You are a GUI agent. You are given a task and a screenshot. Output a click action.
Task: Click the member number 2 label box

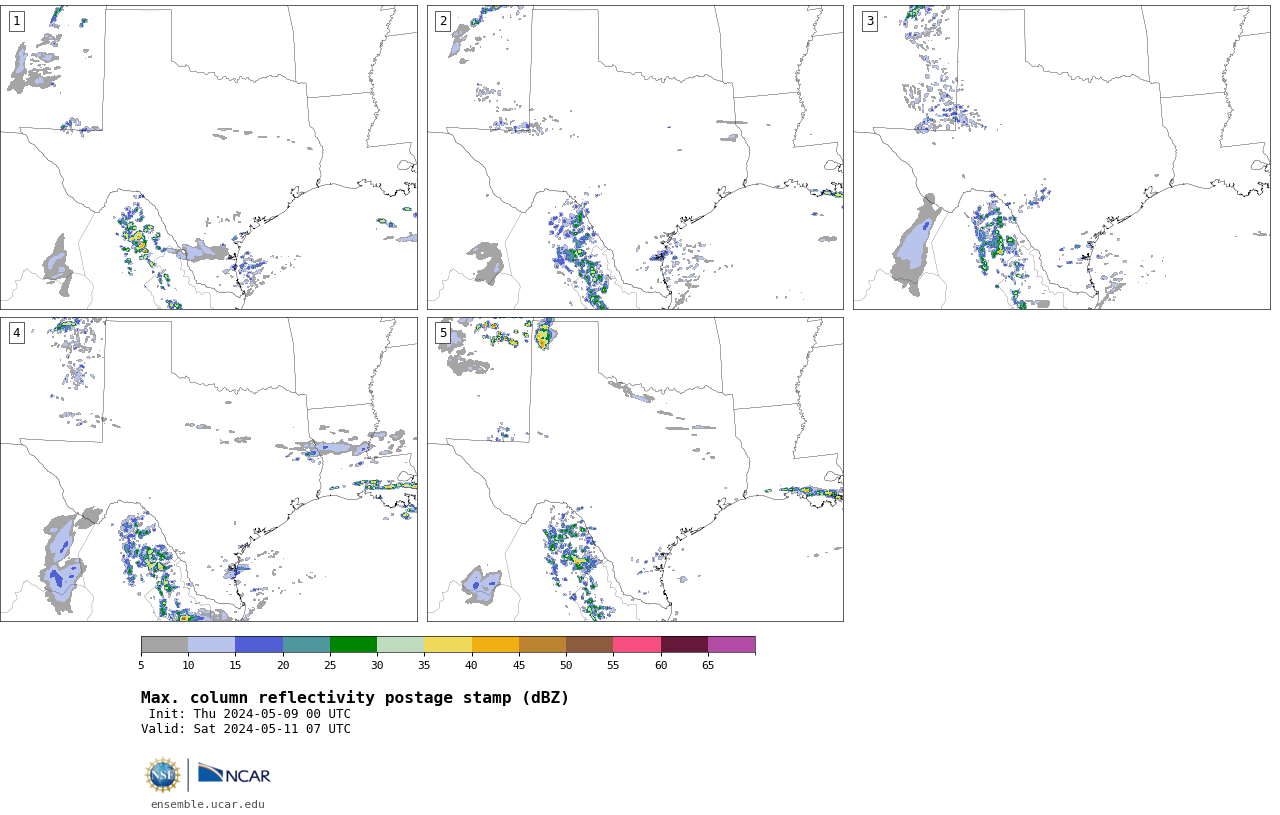(443, 21)
